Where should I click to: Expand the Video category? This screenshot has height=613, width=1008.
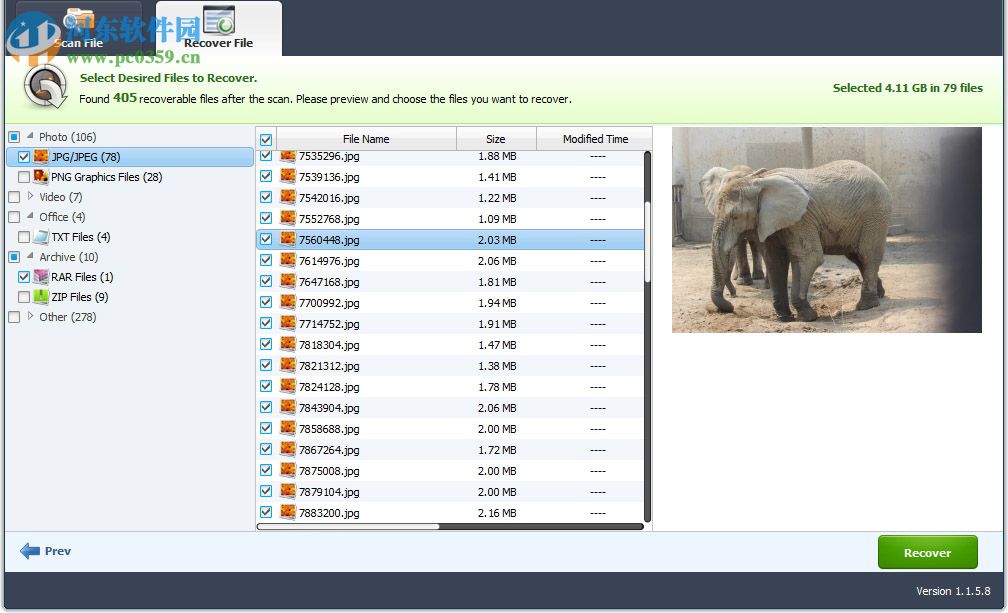30,197
